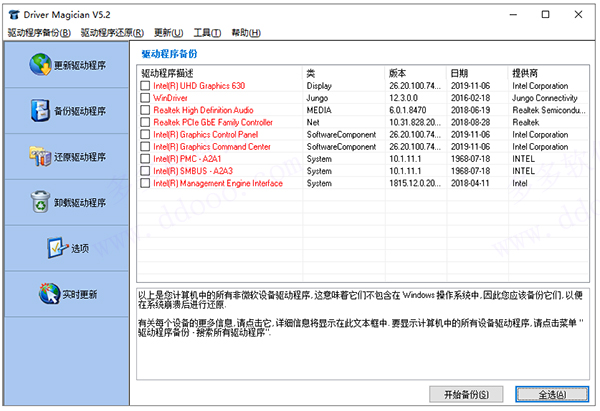Check the Intel(R) UHD Graphics 630 checkbox
The width and height of the screenshot is (600, 411).
click(145, 85)
